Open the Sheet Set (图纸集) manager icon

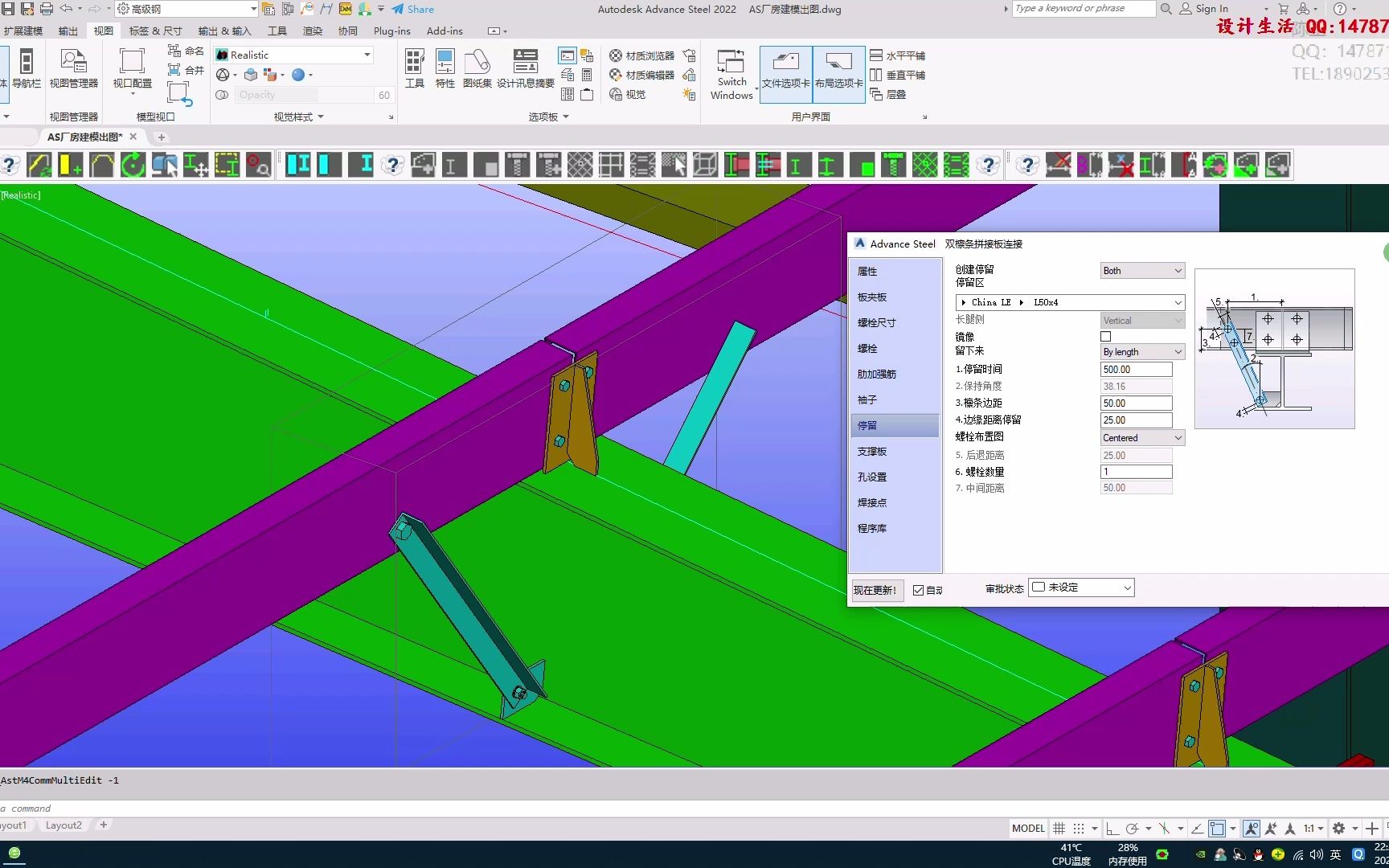click(477, 68)
